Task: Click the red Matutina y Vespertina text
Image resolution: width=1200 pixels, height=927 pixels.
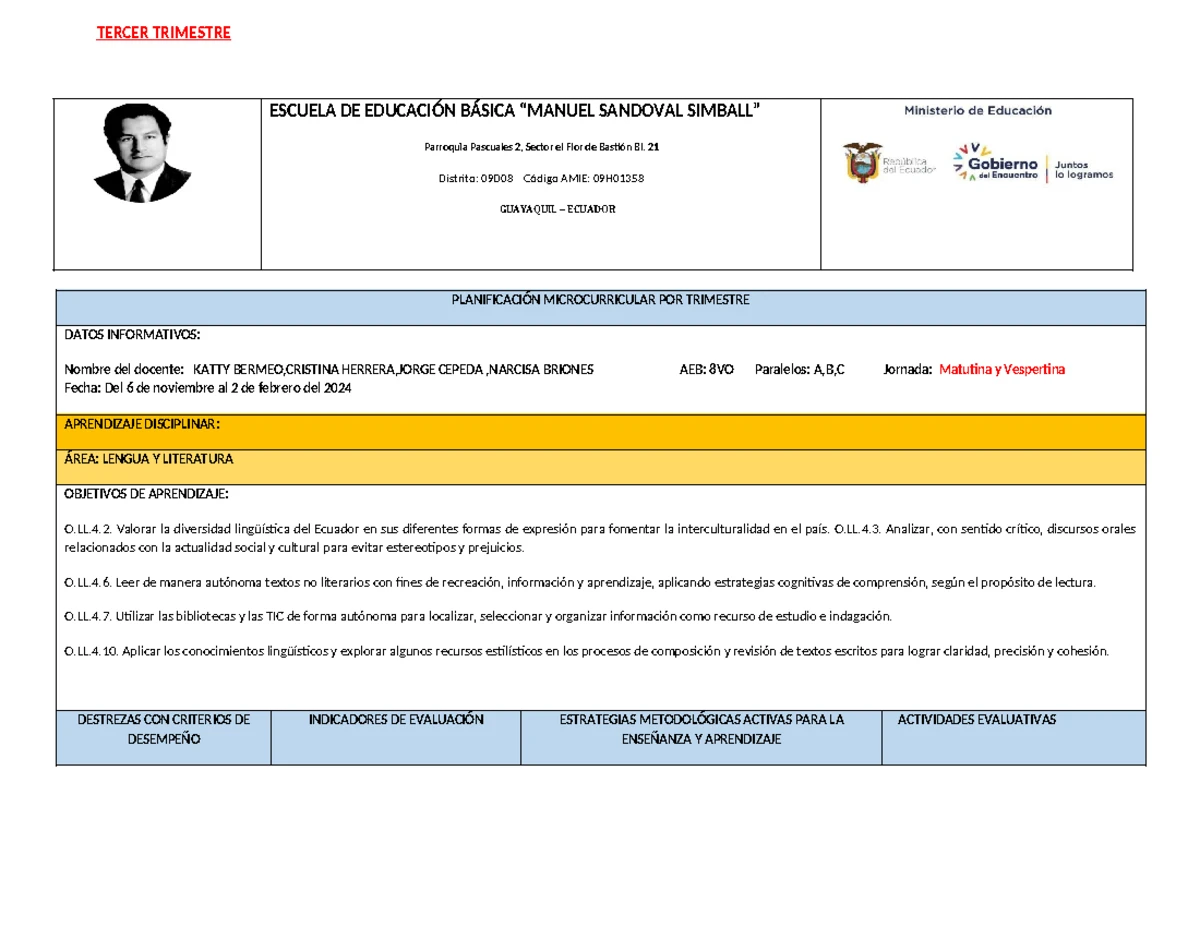Action: 1003,369
